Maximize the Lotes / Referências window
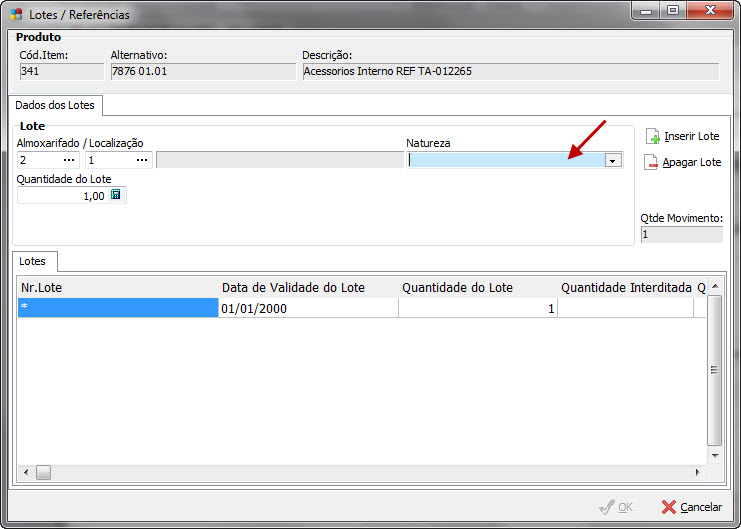This screenshot has width=741, height=529. point(673,11)
